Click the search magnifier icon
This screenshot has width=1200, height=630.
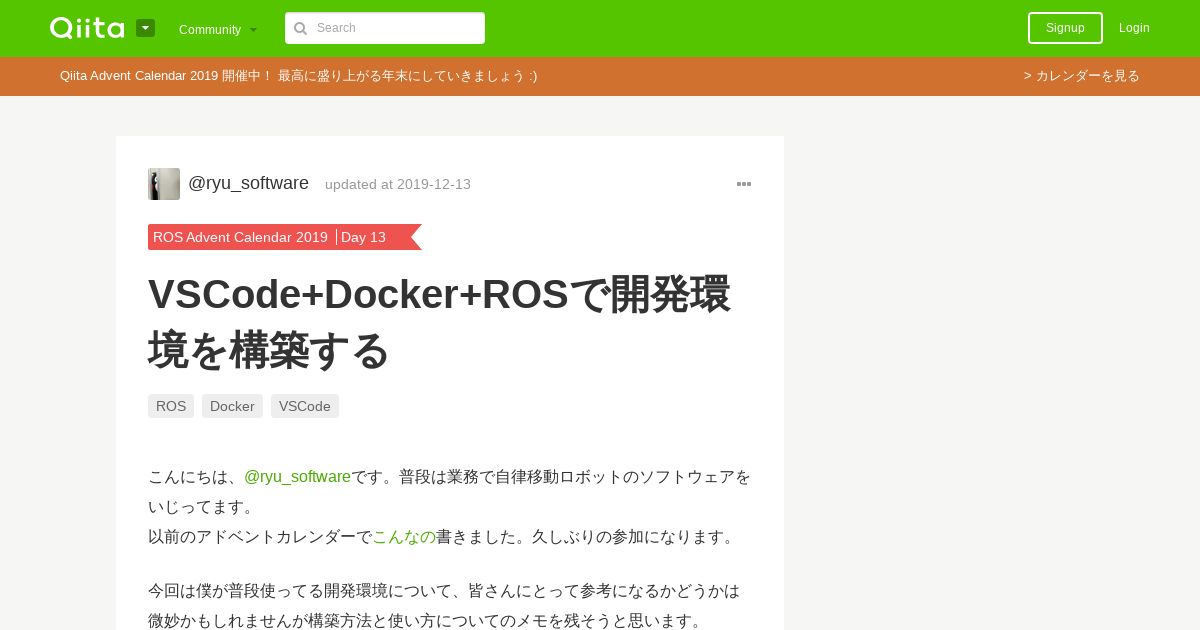pos(300,28)
